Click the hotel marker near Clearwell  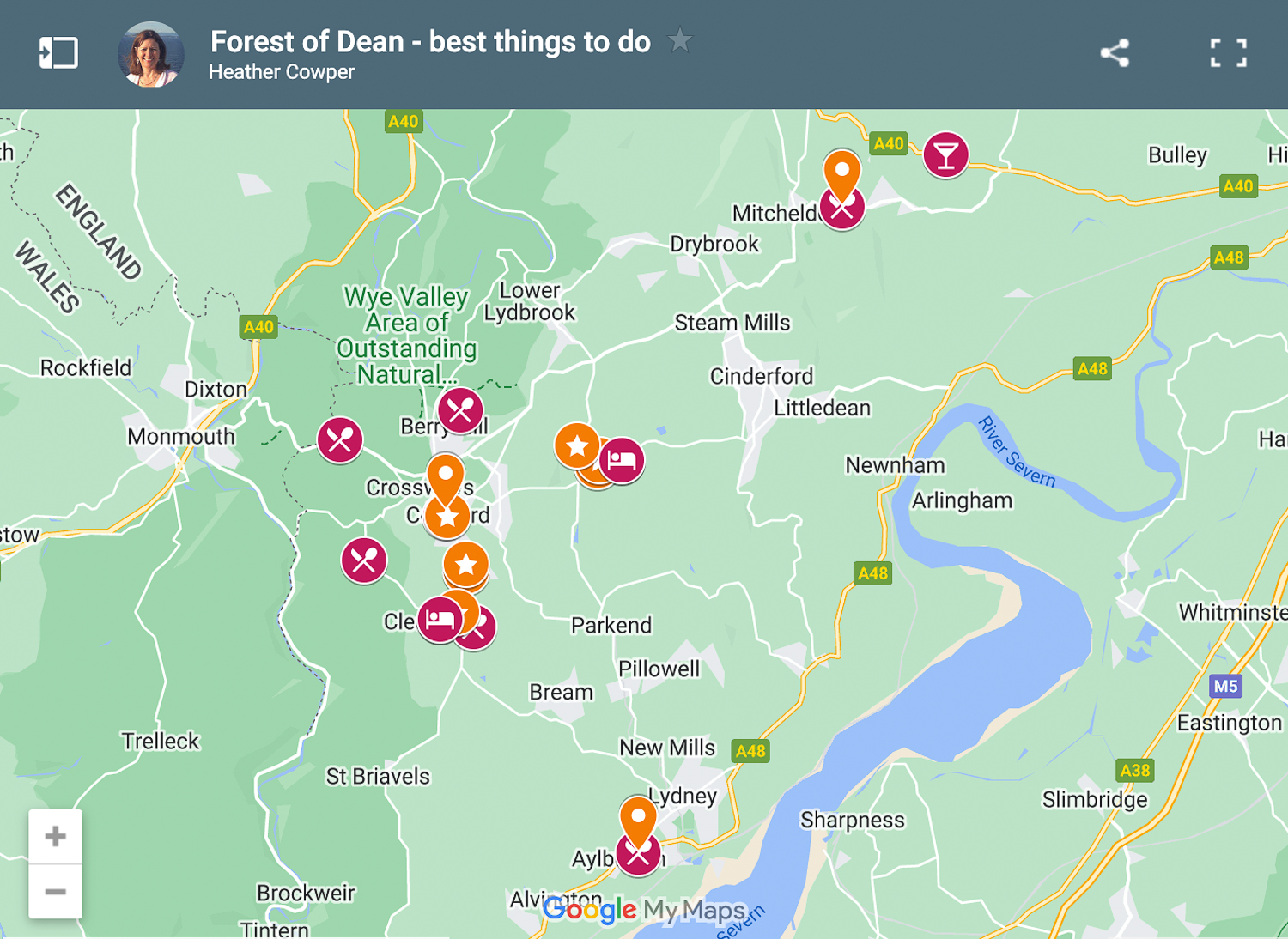click(439, 620)
